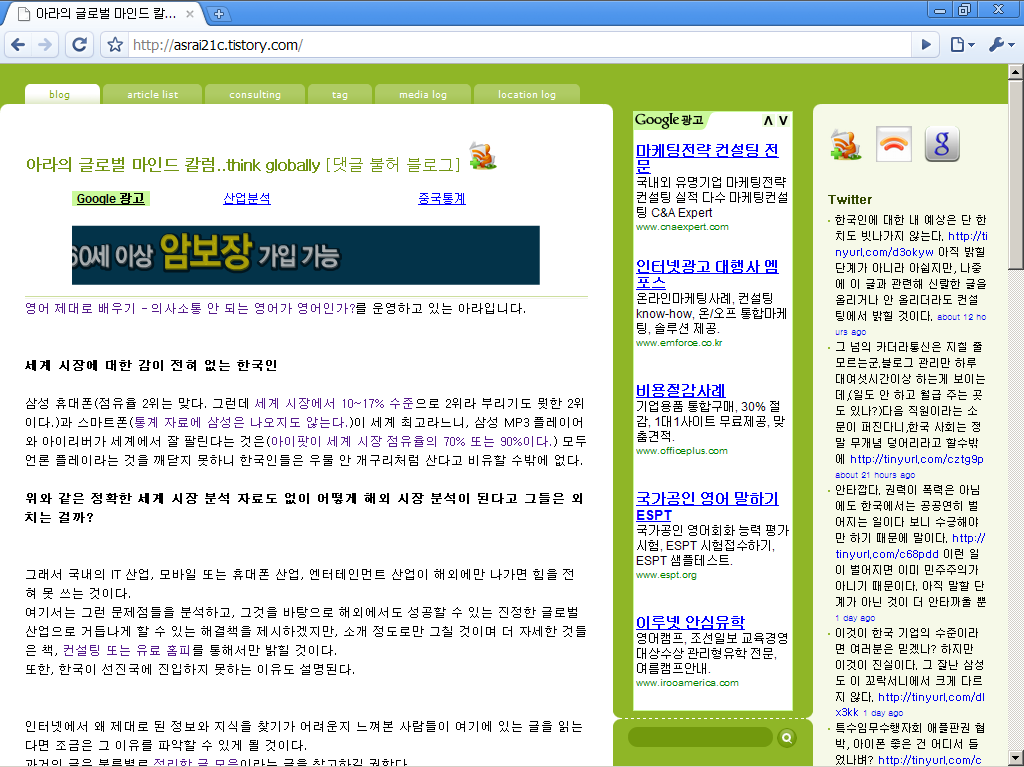Open the 비용절감사례 ad link
This screenshot has width=1024, height=767.
pyautogui.click(x=680, y=390)
